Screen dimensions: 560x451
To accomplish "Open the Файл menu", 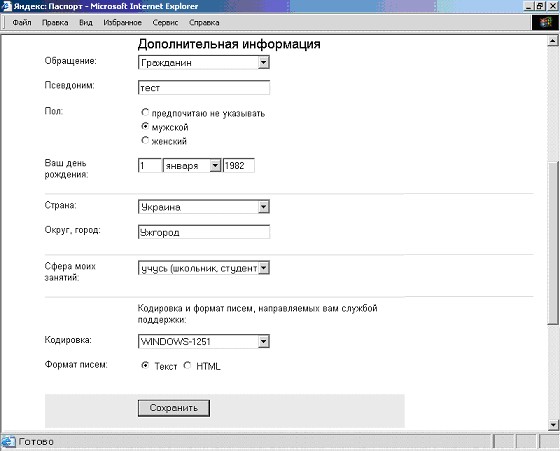I will (22, 22).
